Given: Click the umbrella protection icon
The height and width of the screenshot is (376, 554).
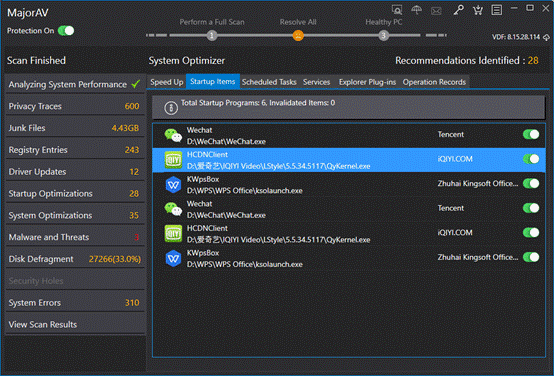Looking at the screenshot, I should tap(417, 10).
